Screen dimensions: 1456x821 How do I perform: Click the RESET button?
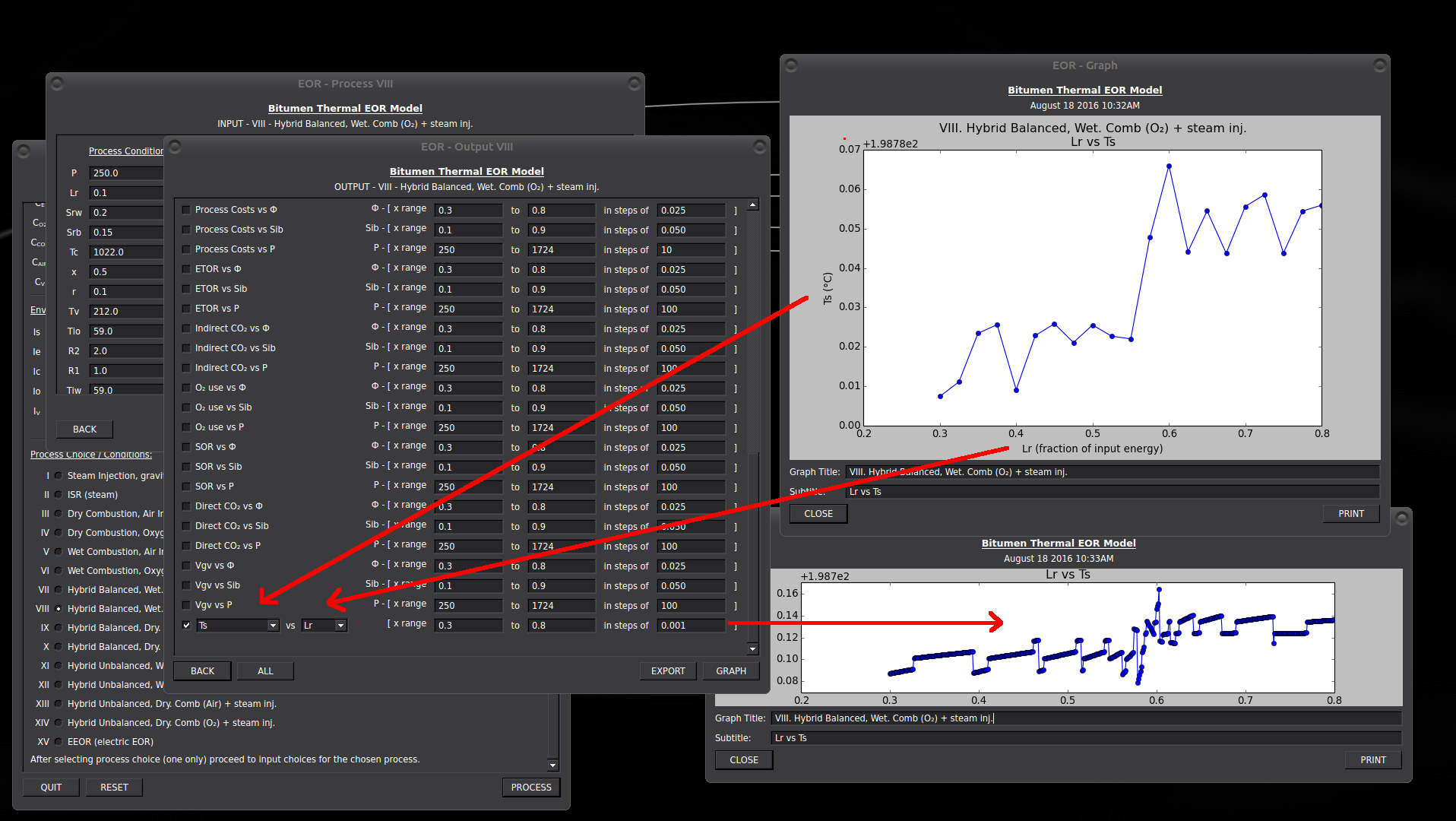[x=114, y=788]
